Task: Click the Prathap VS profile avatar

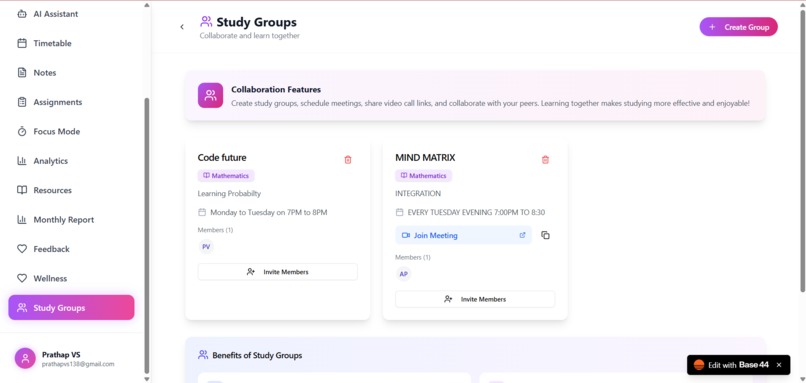Action: (25, 358)
